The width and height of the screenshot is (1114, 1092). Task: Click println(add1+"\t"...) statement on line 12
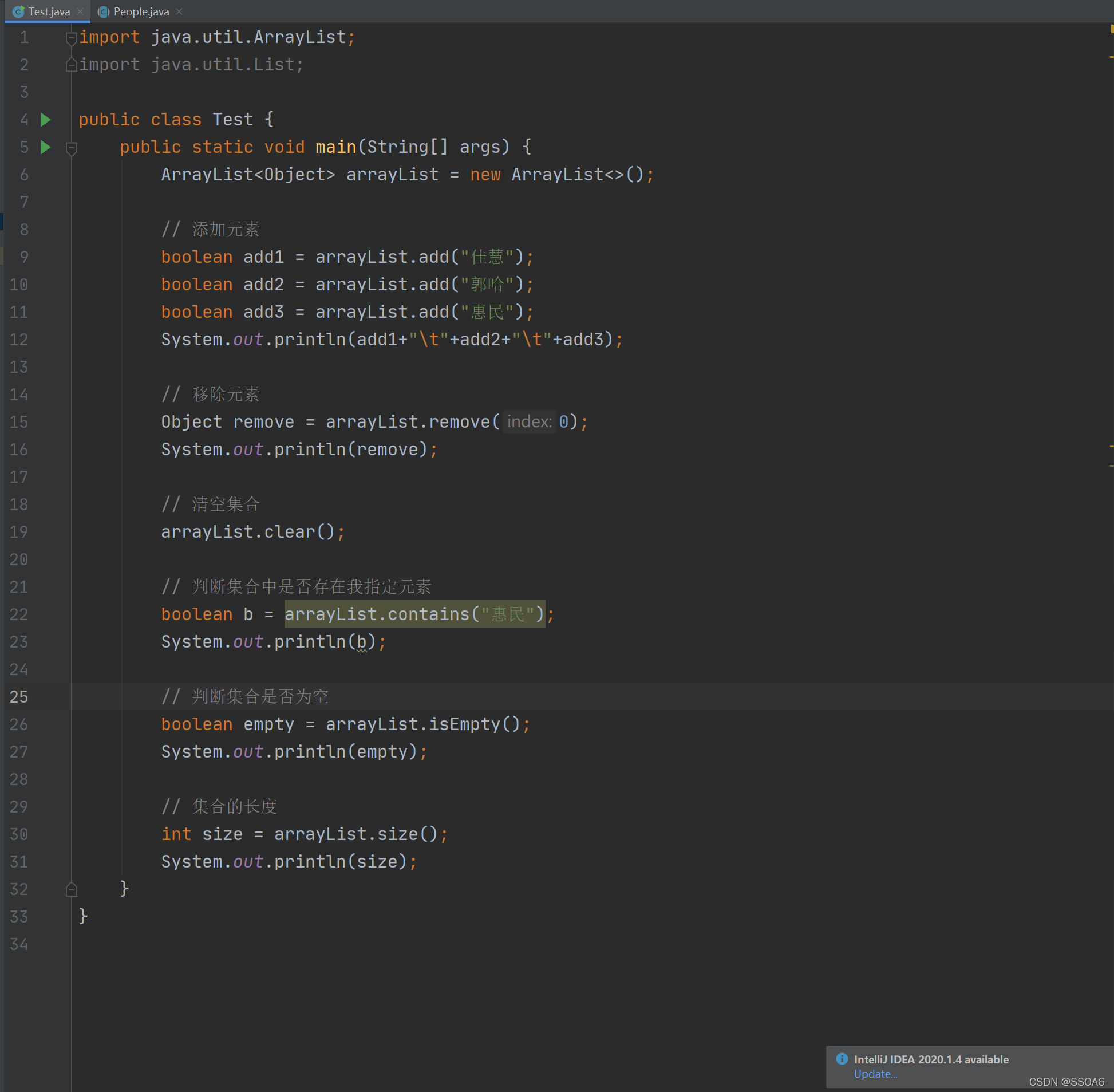coord(392,339)
